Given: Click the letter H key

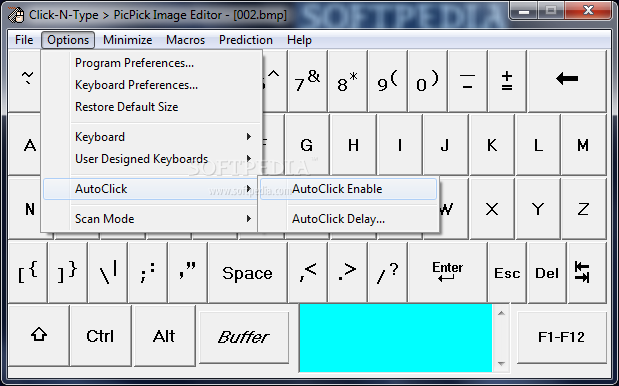Looking at the screenshot, I should [x=353, y=145].
